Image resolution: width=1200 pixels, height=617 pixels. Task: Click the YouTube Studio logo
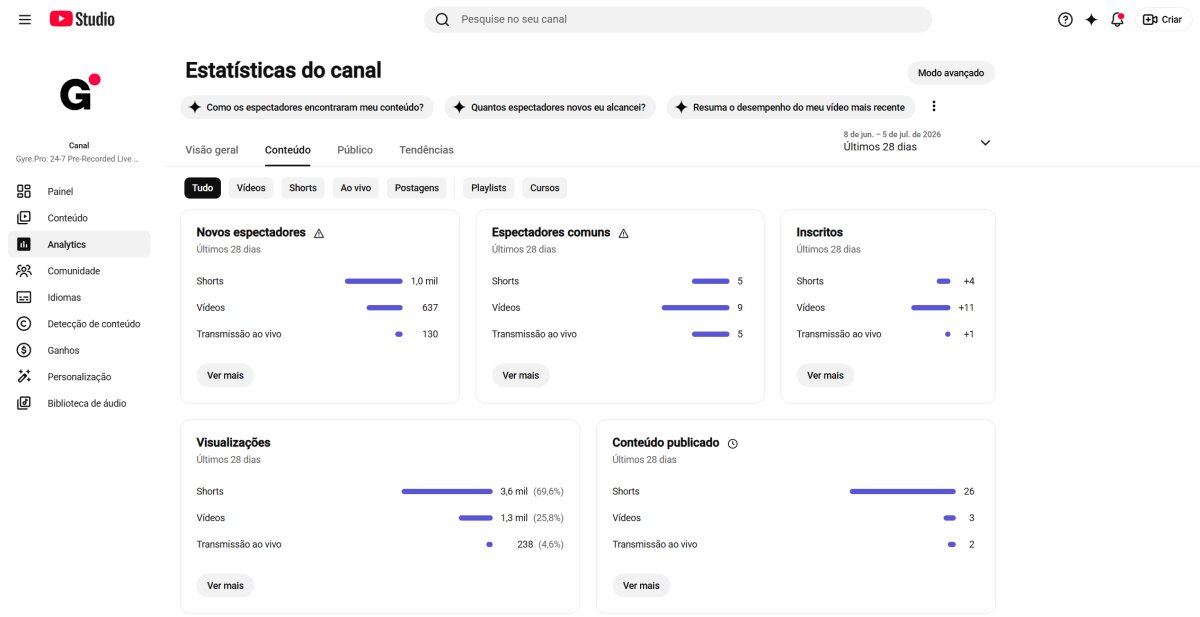82,19
